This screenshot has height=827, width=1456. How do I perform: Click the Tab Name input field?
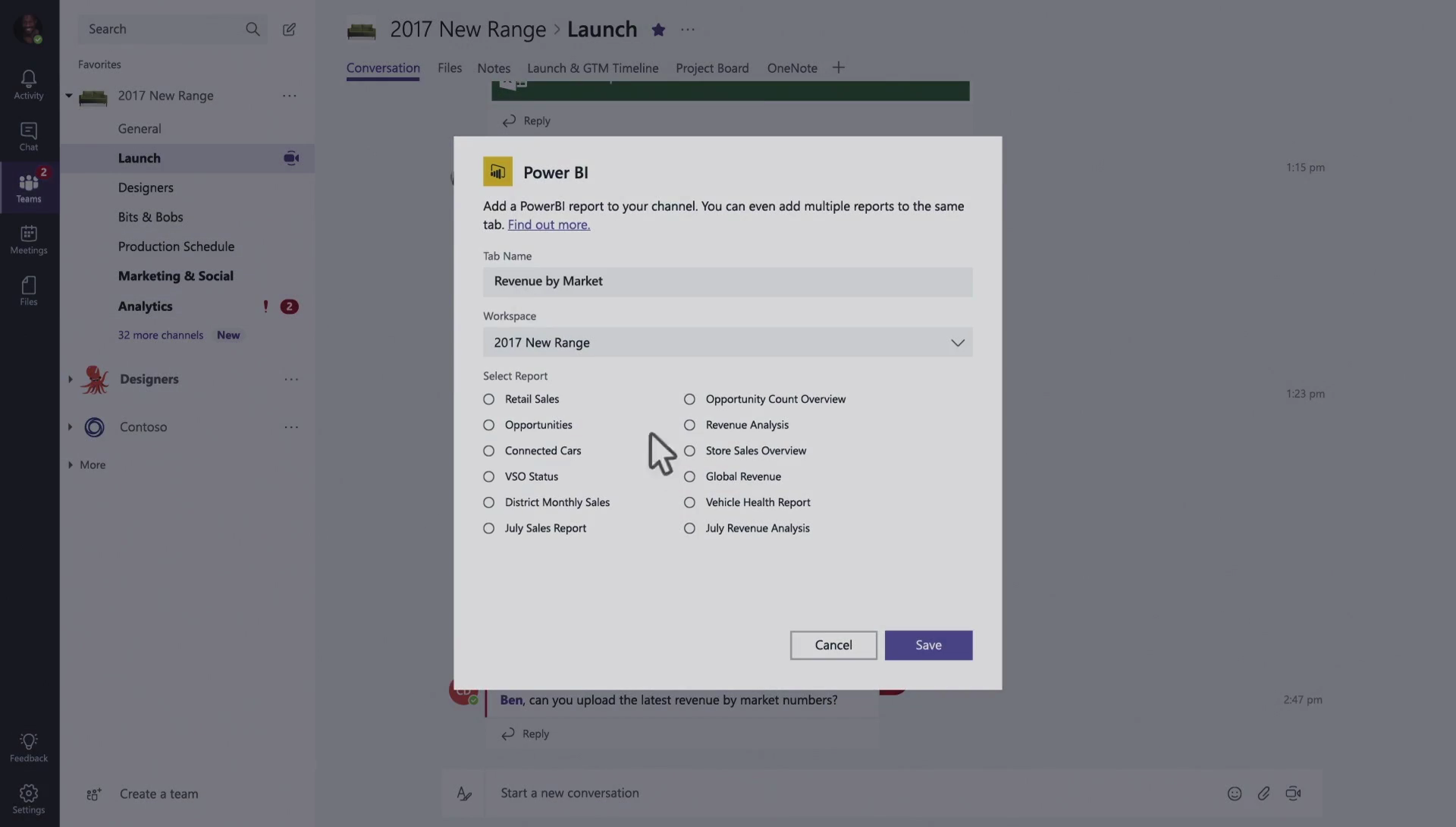(727, 281)
